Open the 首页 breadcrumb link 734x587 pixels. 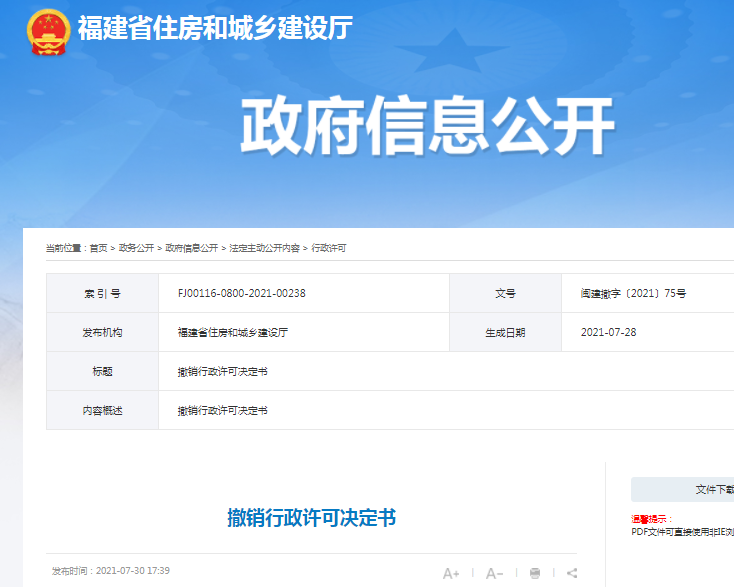pos(98,248)
